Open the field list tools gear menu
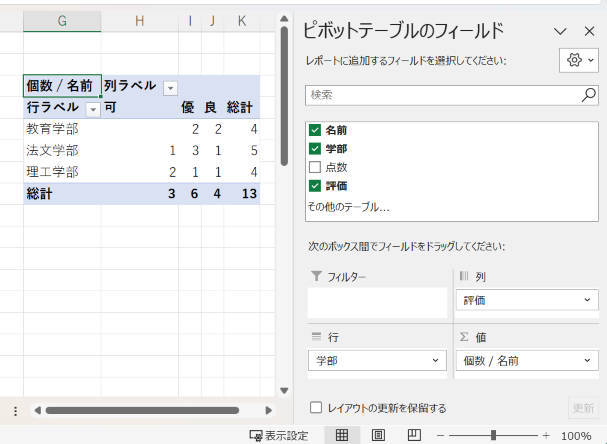The height and width of the screenshot is (444, 607). [x=579, y=60]
